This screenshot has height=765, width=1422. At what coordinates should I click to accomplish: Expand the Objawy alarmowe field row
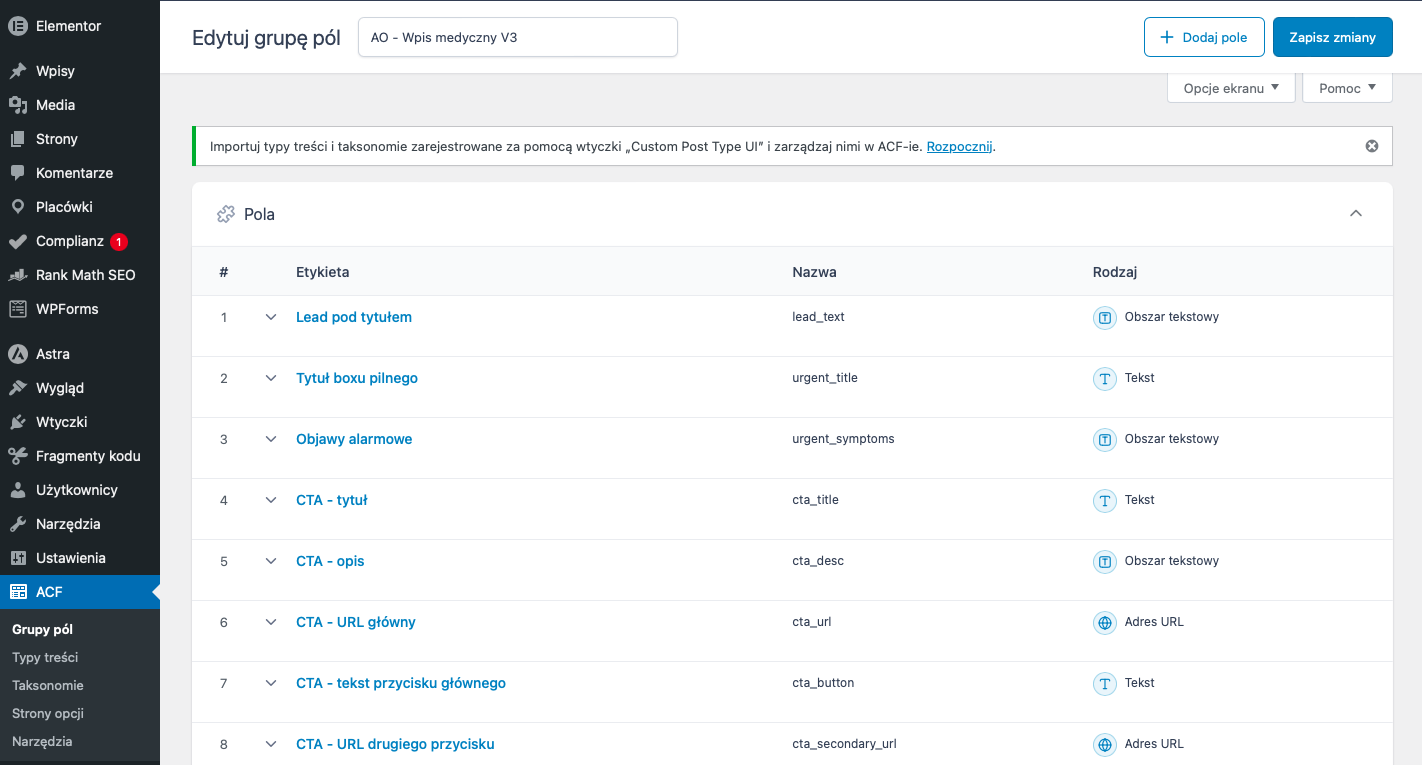270,439
